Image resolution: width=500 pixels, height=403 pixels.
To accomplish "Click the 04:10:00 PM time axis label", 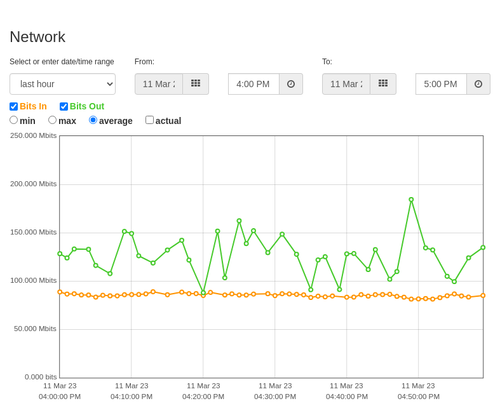I will (131, 397).
